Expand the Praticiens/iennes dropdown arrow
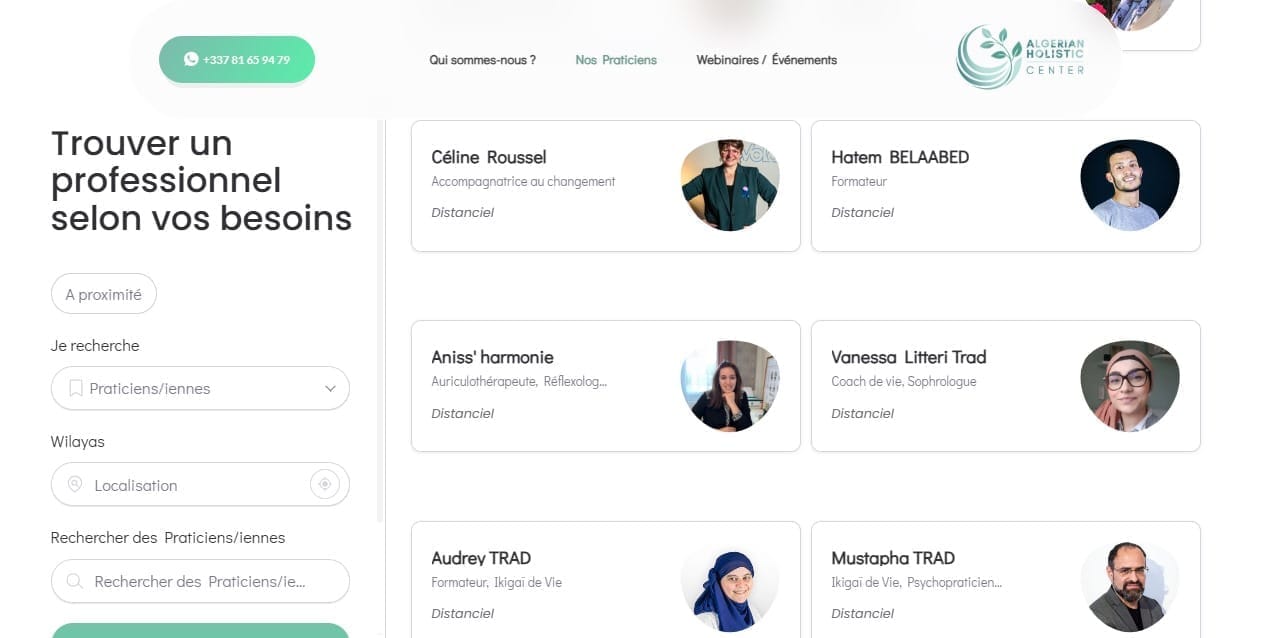1262x638 pixels. (330, 388)
